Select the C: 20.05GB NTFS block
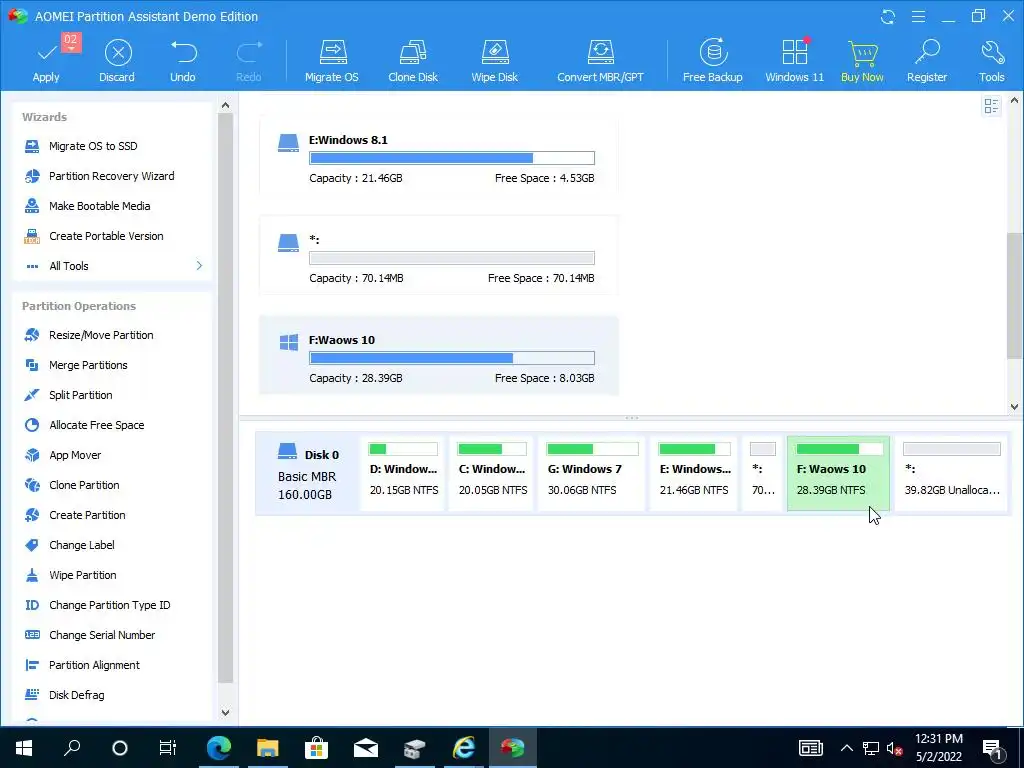The width and height of the screenshot is (1024, 768). (x=492, y=474)
